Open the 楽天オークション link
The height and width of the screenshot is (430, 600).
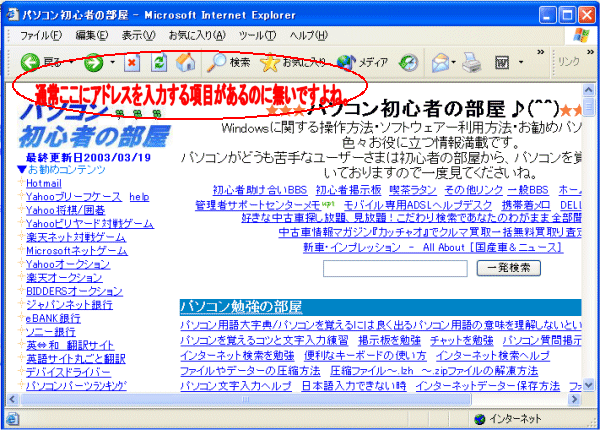coord(64,277)
